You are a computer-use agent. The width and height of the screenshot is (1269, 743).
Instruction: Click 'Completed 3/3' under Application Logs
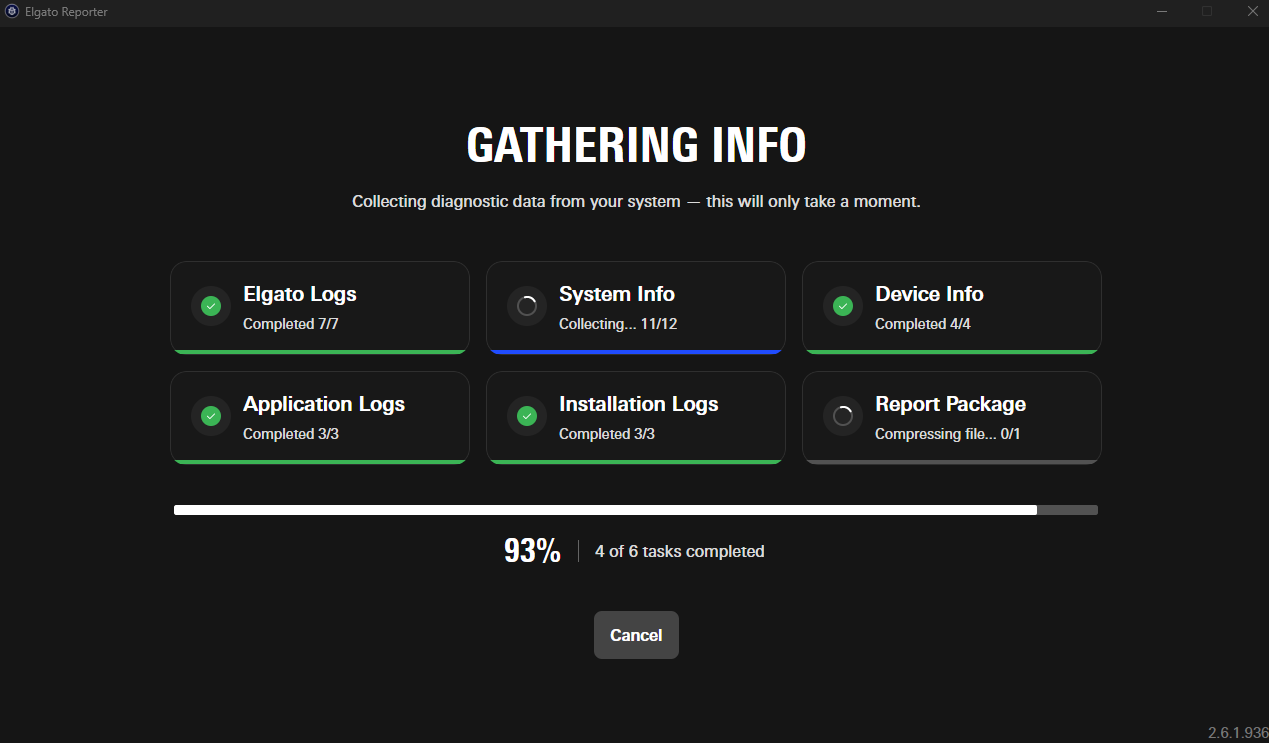[x=291, y=434]
